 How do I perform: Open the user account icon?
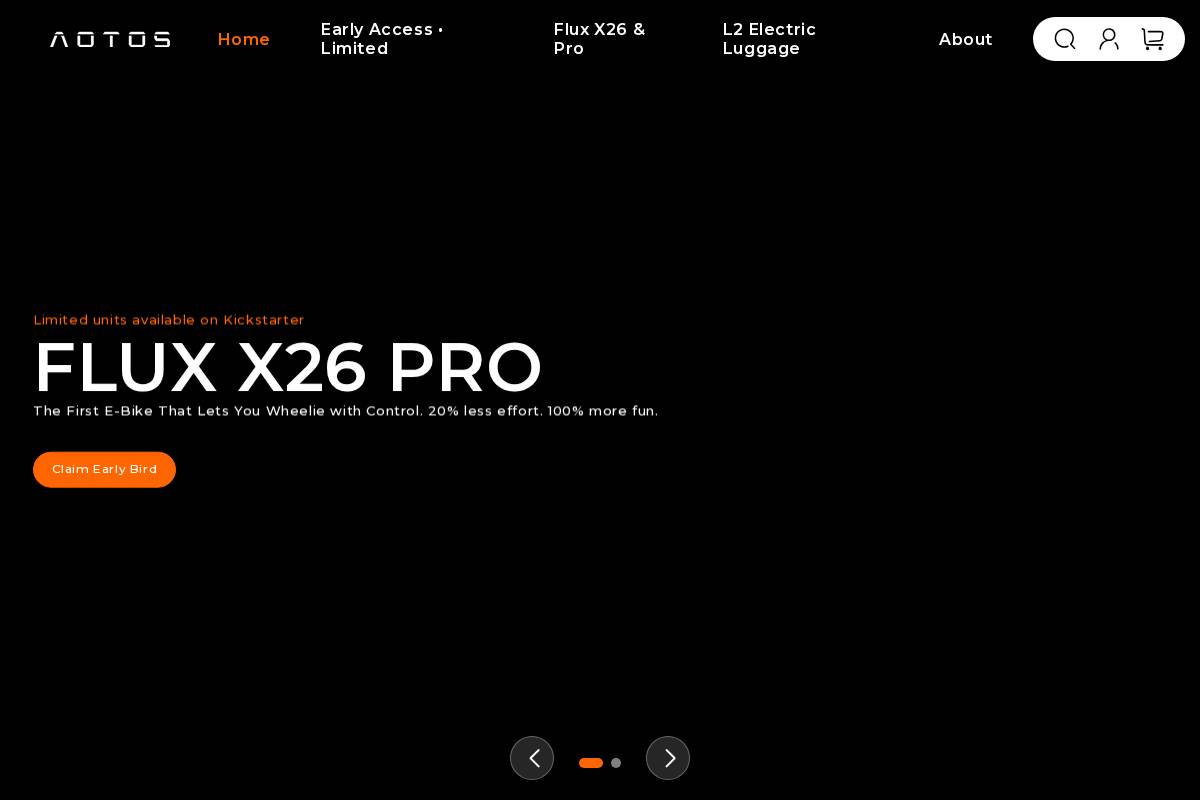click(x=1109, y=39)
